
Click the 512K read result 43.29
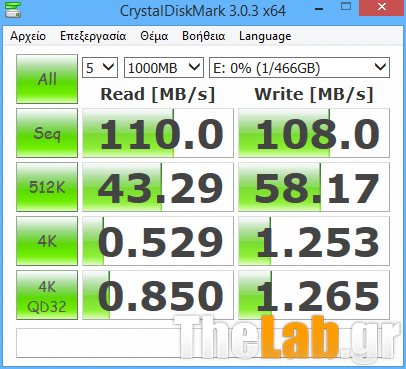pyautogui.click(x=158, y=187)
